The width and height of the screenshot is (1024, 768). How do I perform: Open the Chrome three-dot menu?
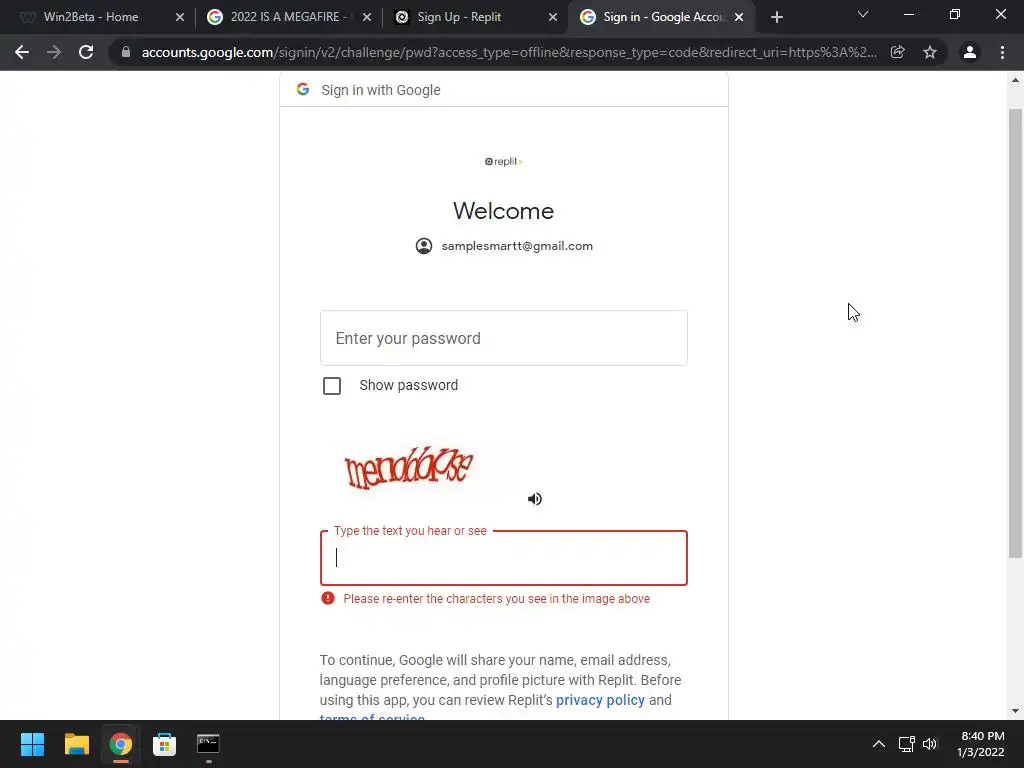pyautogui.click(x=1002, y=52)
